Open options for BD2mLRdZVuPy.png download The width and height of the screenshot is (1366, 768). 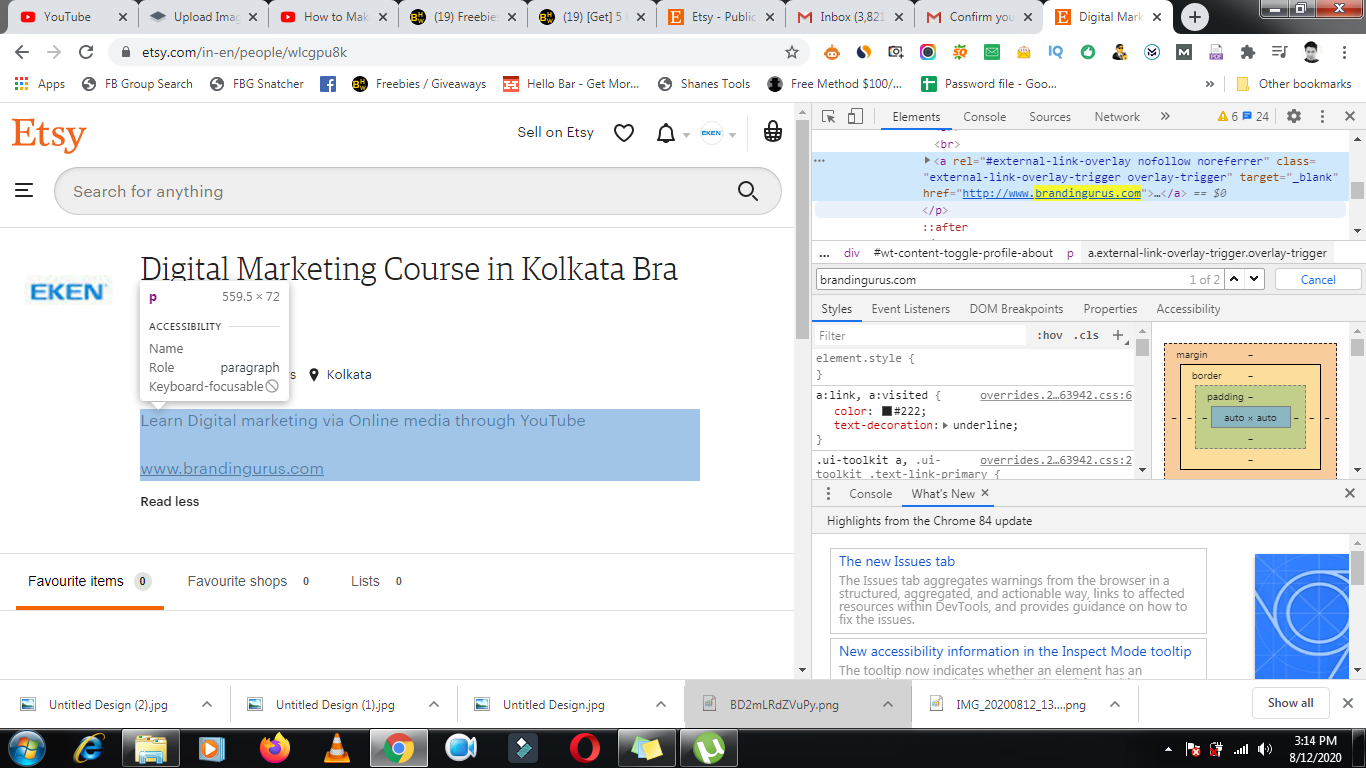887,705
